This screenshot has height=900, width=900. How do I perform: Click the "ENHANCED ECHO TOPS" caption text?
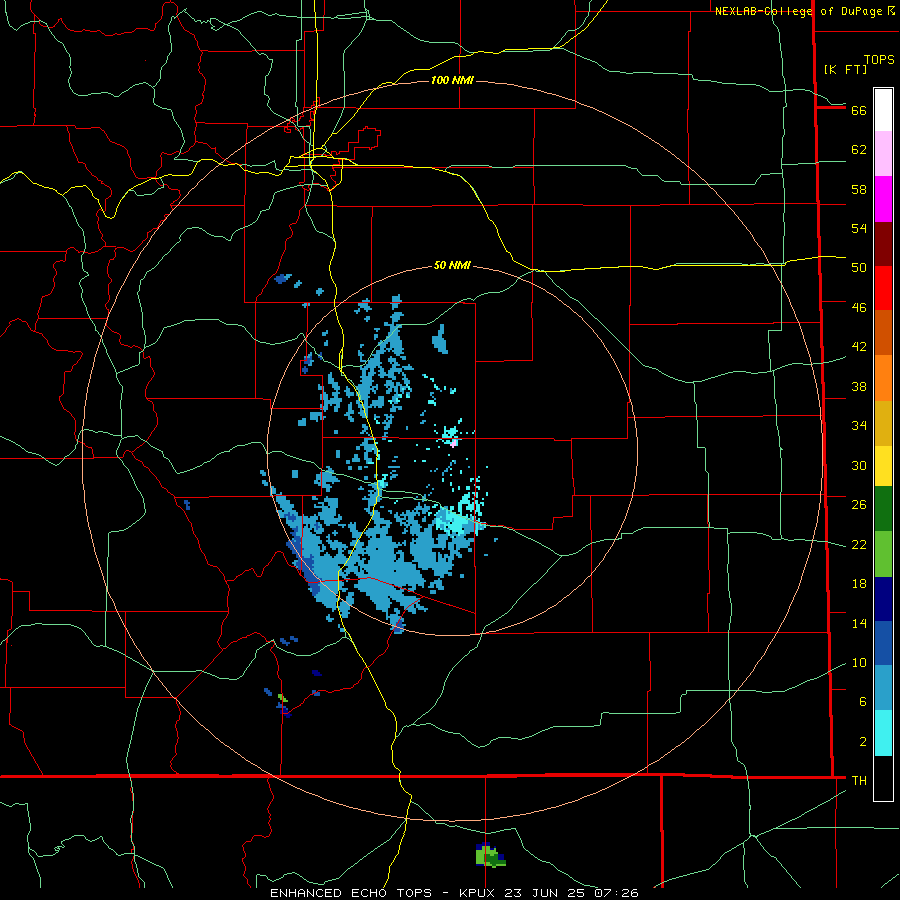point(351,893)
